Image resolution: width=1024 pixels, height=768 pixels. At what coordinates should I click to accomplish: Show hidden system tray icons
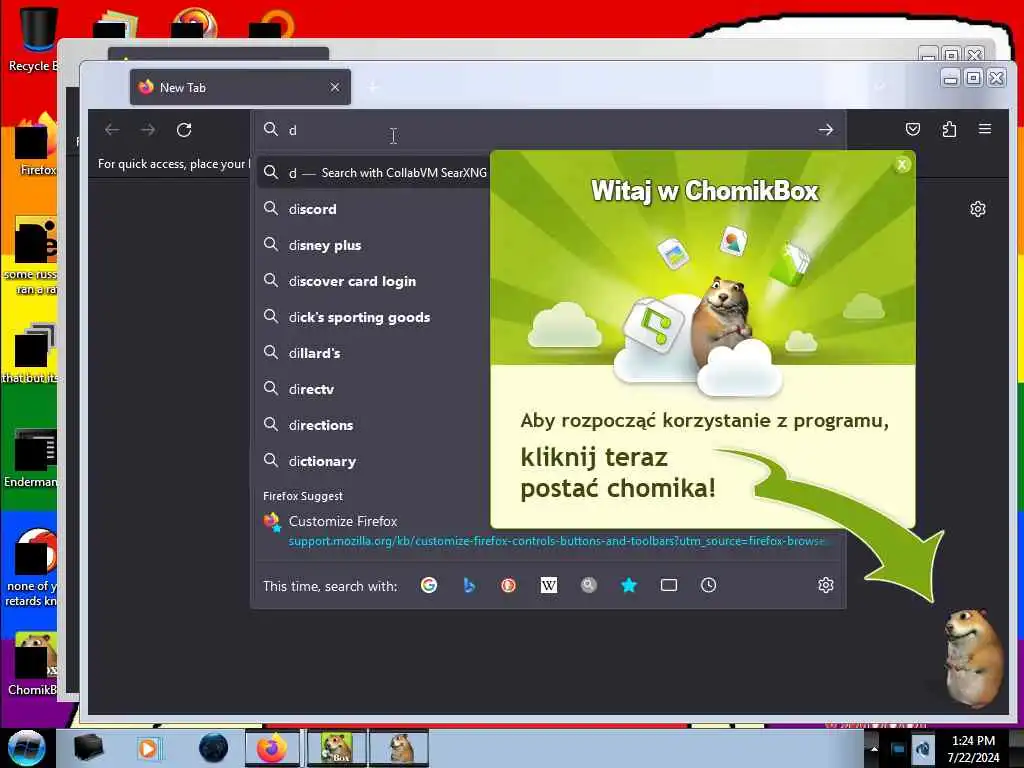[x=873, y=748]
